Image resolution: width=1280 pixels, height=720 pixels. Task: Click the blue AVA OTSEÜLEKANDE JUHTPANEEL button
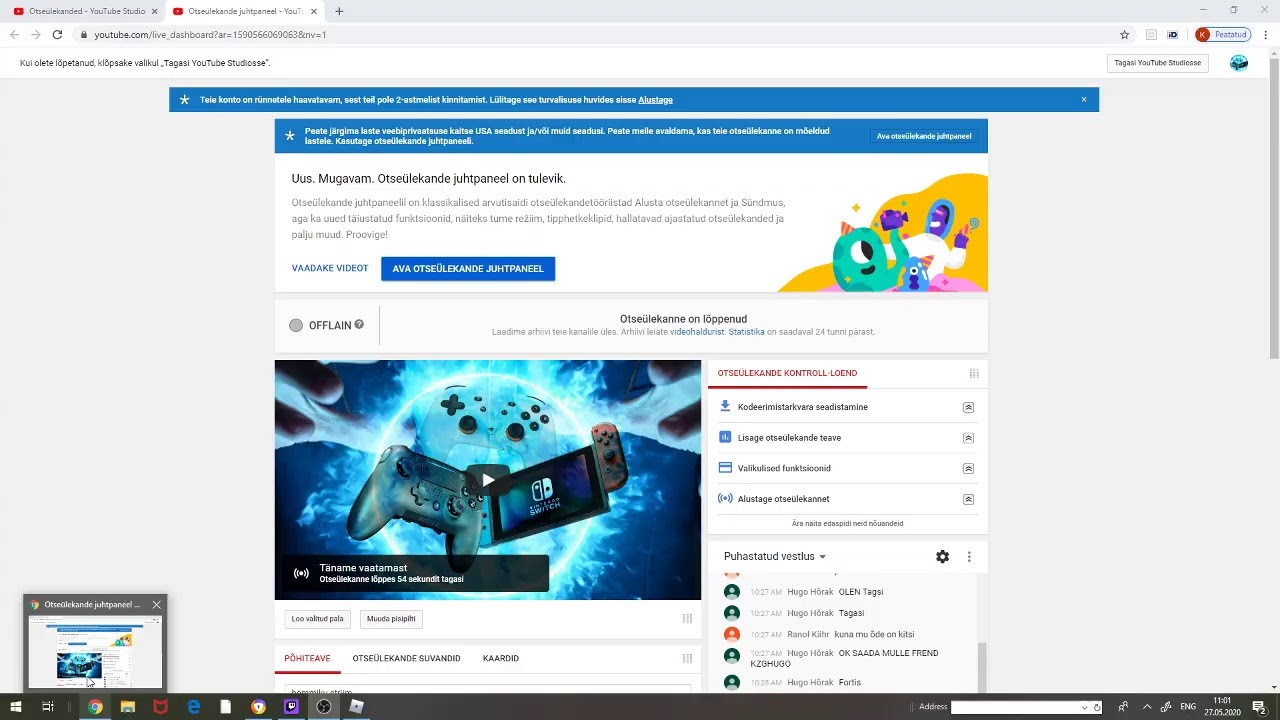click(468, 268)
